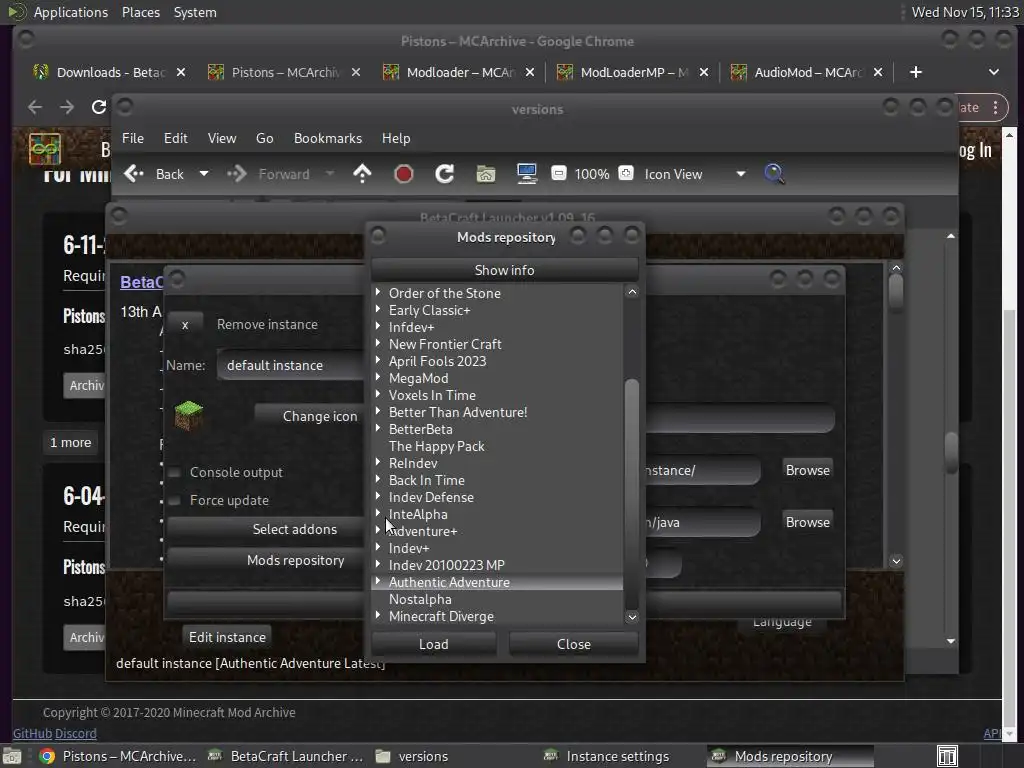Open Back history dropdown arrow
Viewport: 1024px width, 768px height.
coord(204,174)
